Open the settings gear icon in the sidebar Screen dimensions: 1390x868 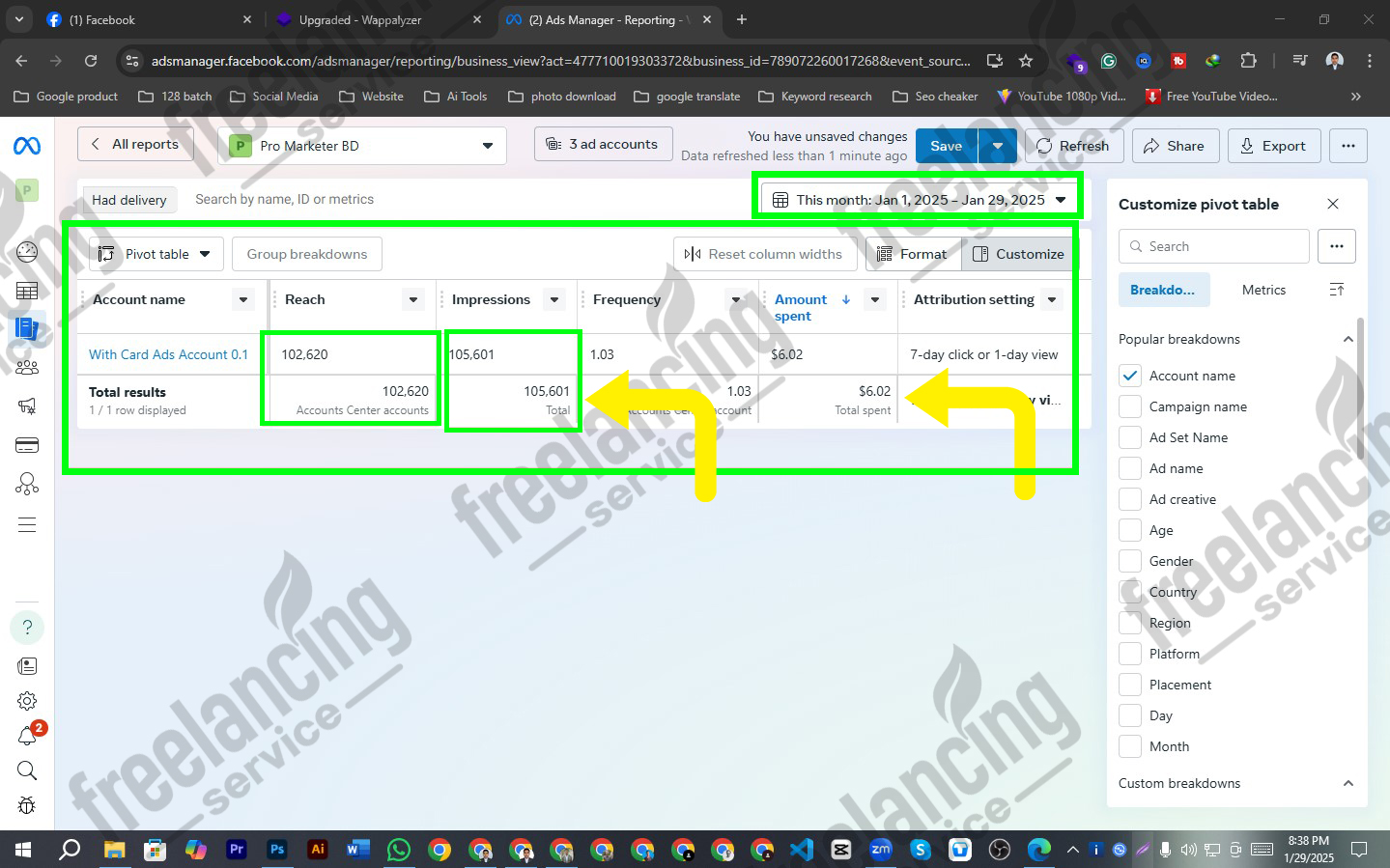coord(27,701)
